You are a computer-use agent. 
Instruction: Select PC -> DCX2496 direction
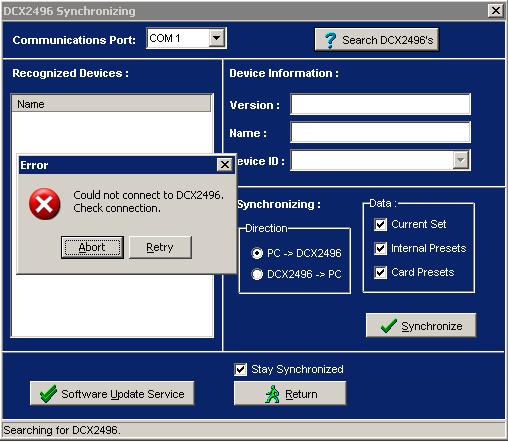[257, 253]
